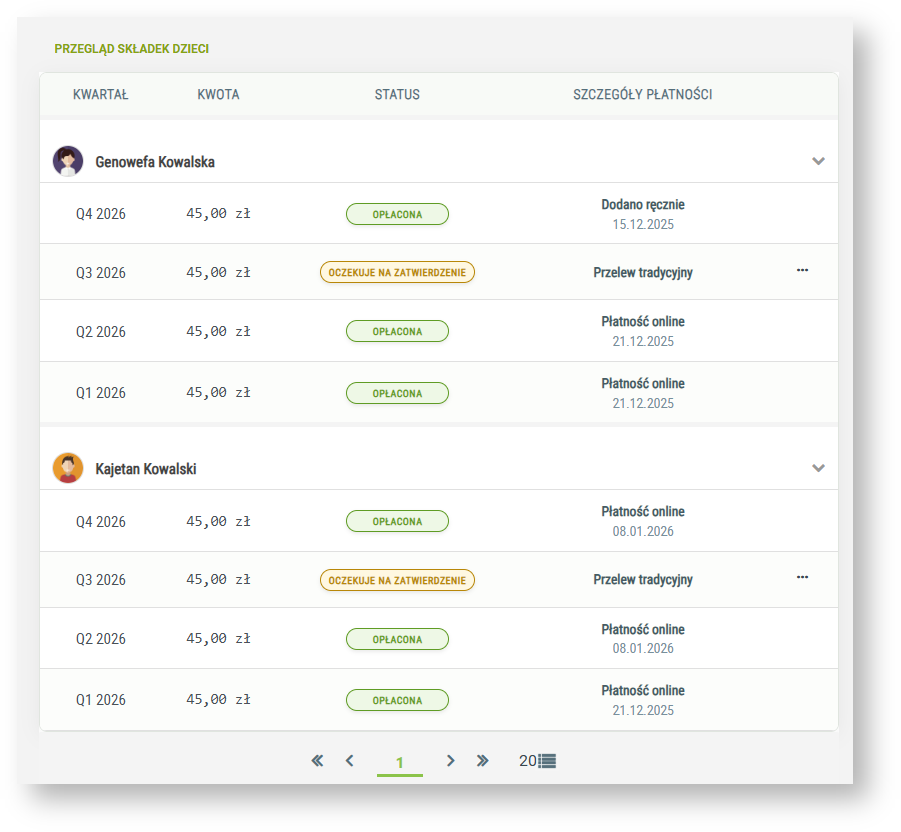Click the Szczegóły płatności column header
Viewport: 901px width, 832px height.
click(x=642, y=95)
